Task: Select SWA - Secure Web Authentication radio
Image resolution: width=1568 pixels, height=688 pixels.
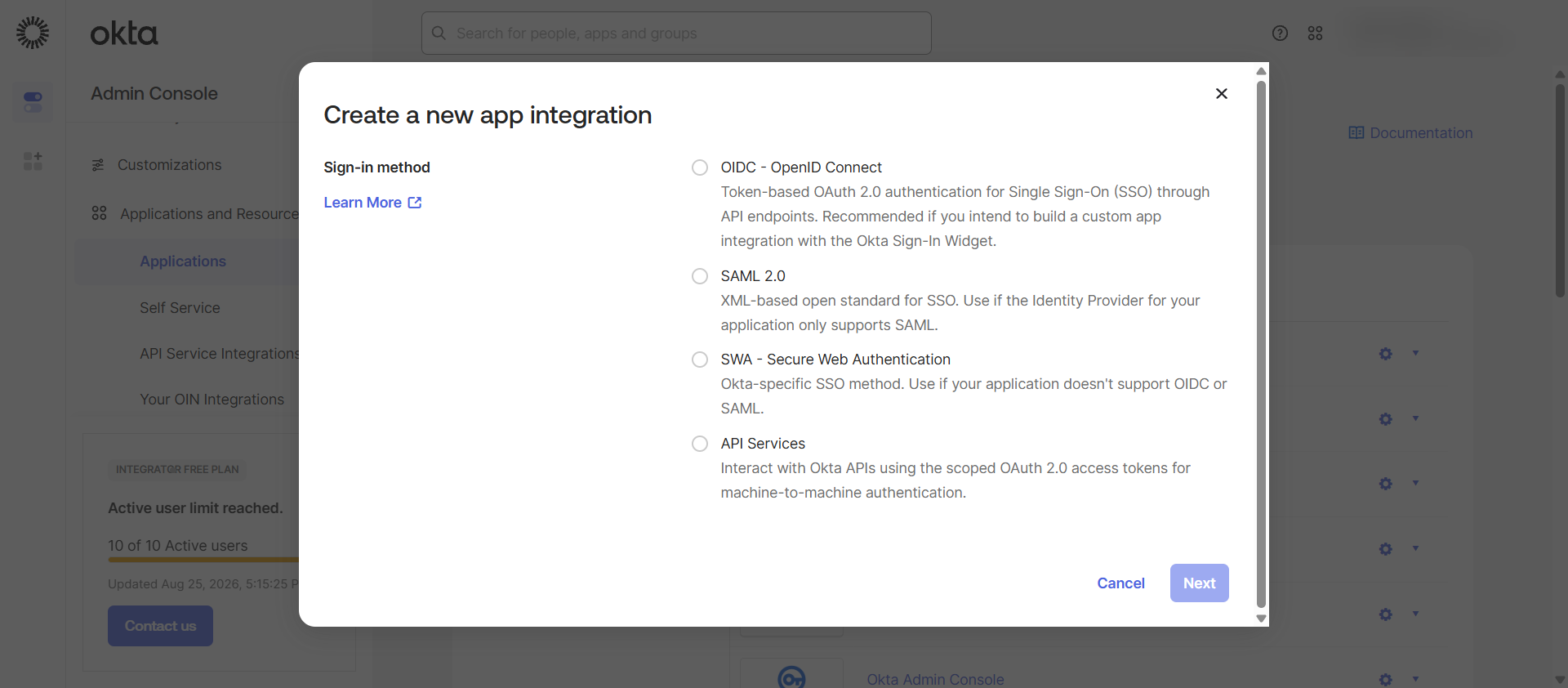Action: 700,360
